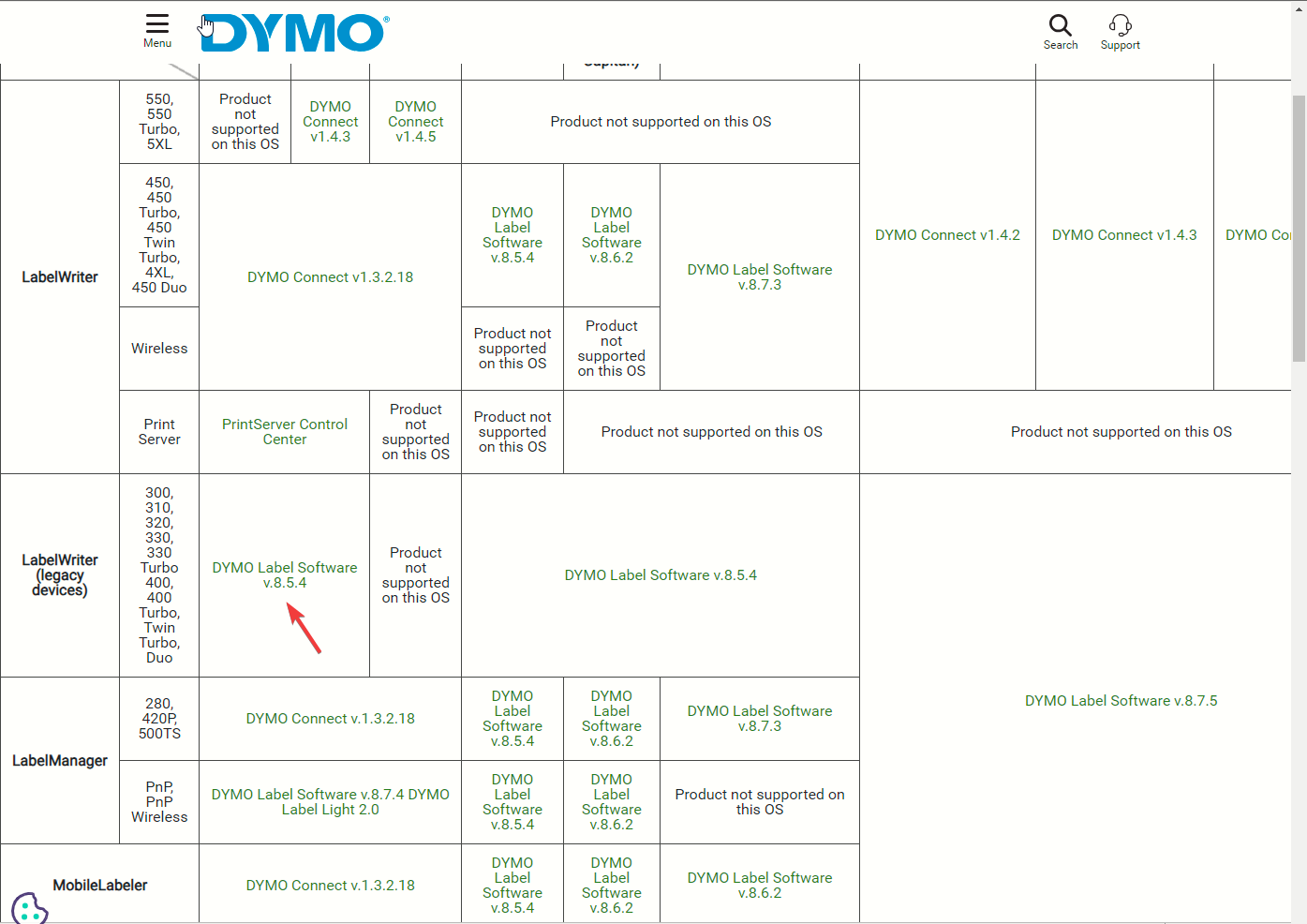The width and height of the screenshot is (1307, 924).
Task: Select the '450, 450 Turbo' models cell
Action: 159,235
